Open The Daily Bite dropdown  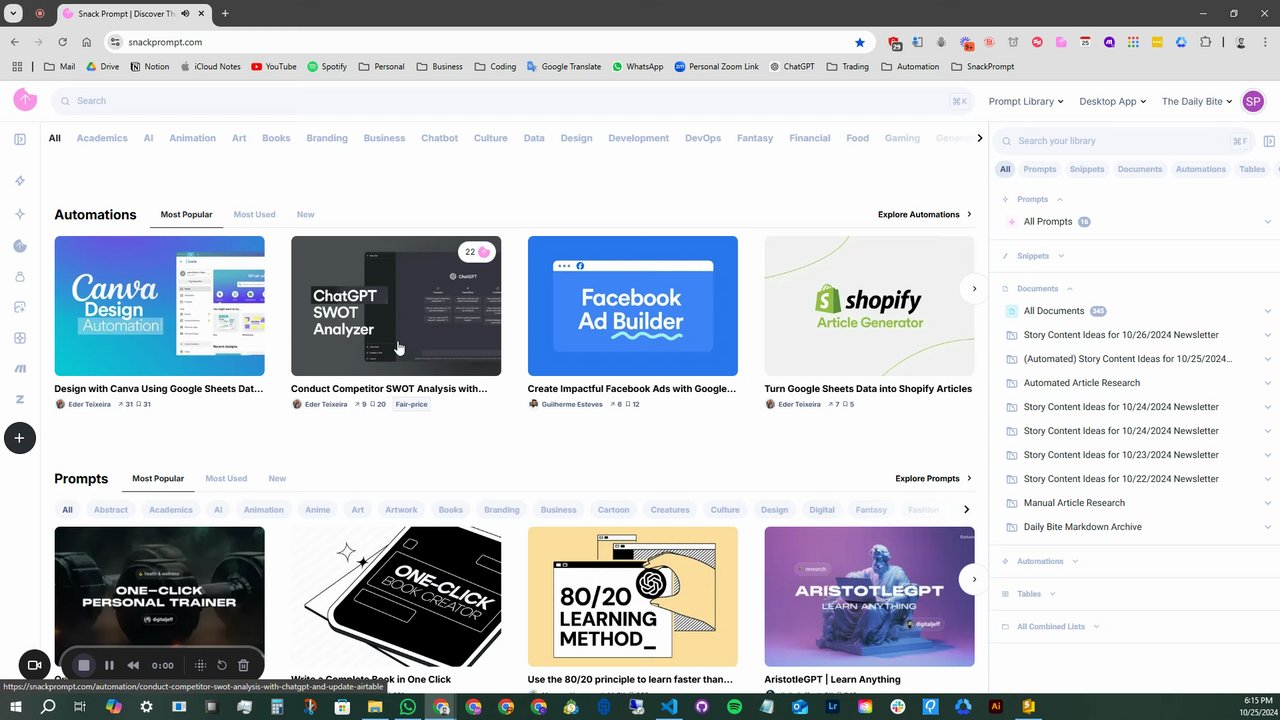[x=1197, y=101]
